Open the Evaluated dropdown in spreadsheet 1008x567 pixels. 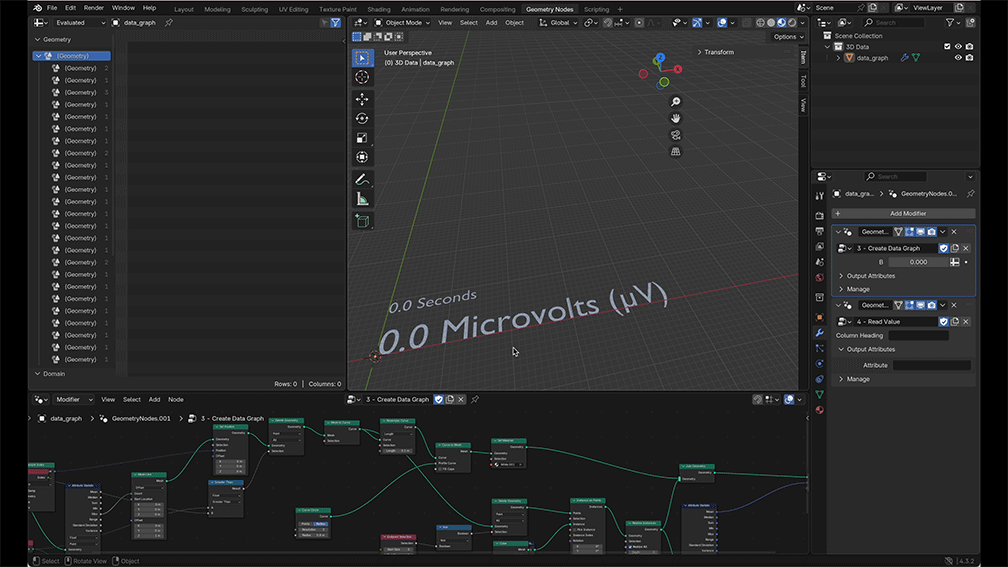coord(80,22)
